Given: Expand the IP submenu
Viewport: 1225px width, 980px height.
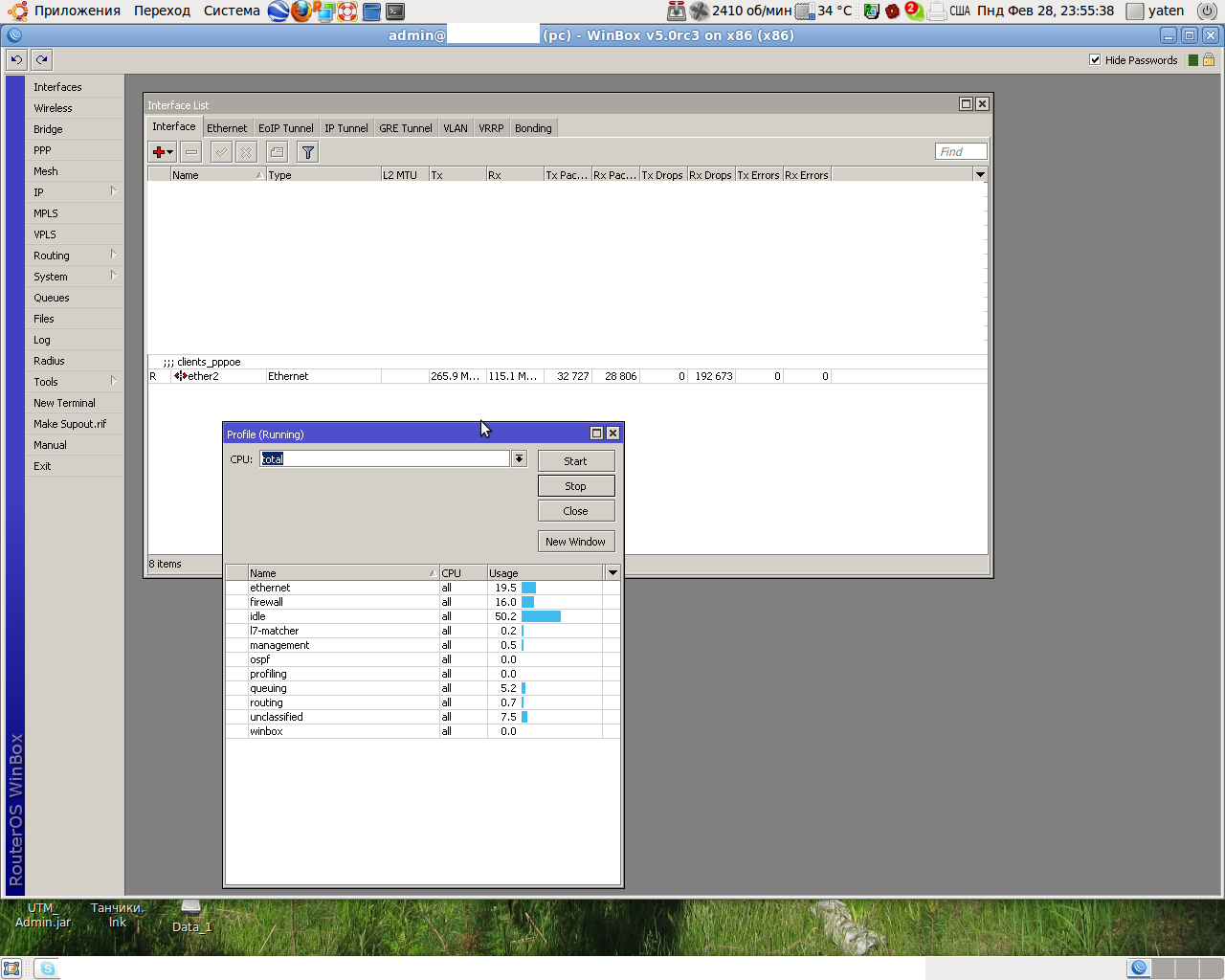Looking at the screenshot, I should click(x=75, y=191).
